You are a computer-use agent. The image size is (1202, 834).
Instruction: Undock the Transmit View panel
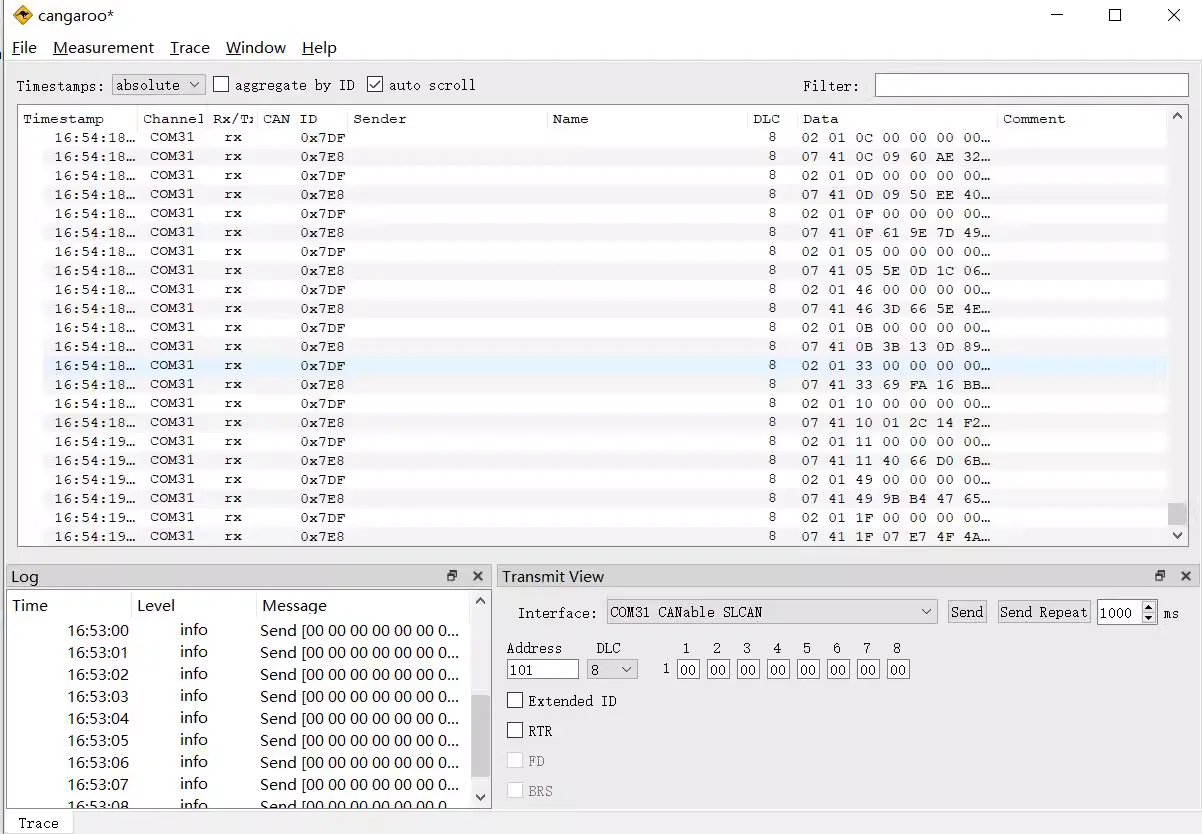pos(1160,576)
